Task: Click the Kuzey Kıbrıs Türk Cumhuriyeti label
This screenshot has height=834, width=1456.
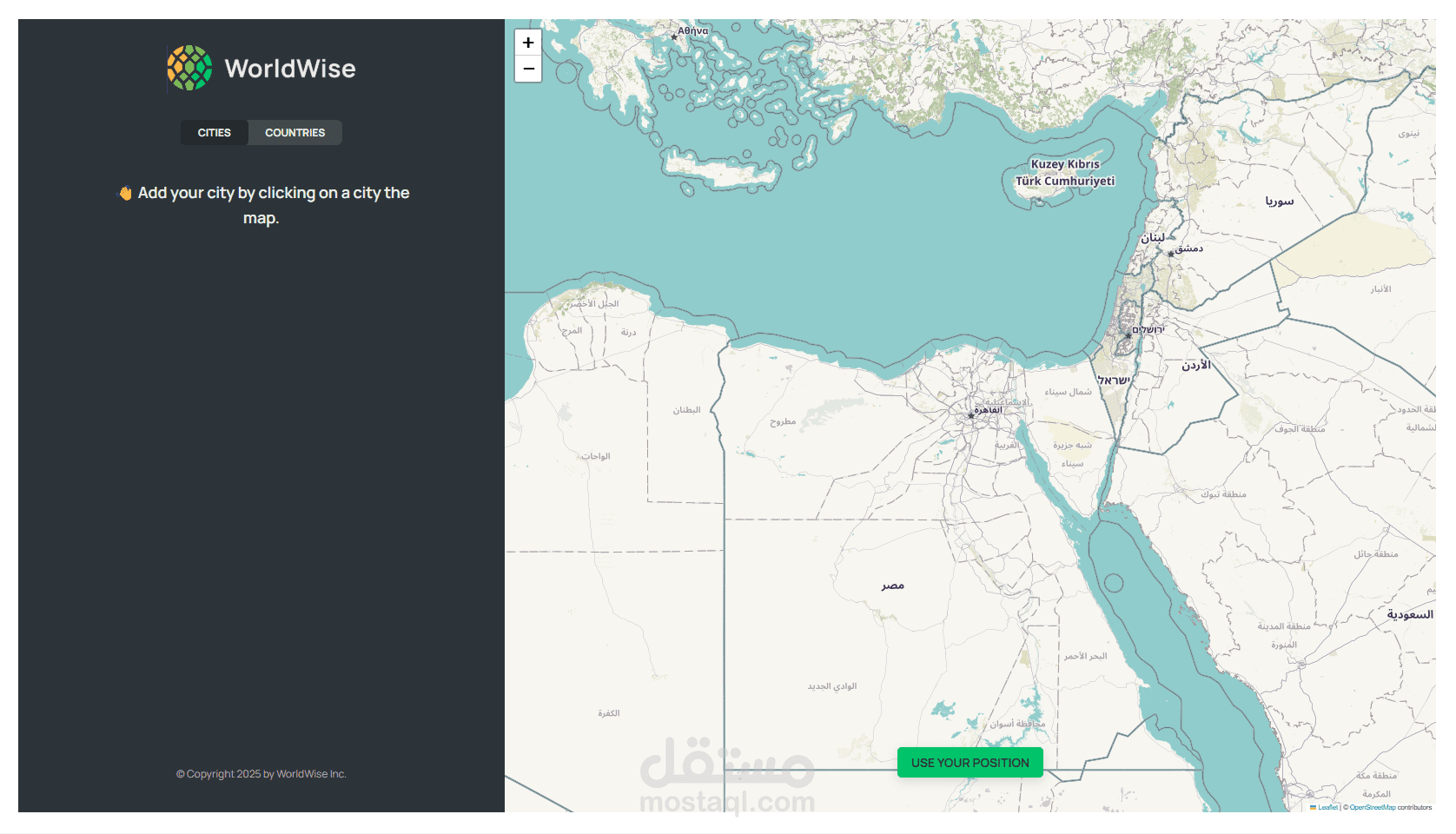Action: tap(1065, 173)
